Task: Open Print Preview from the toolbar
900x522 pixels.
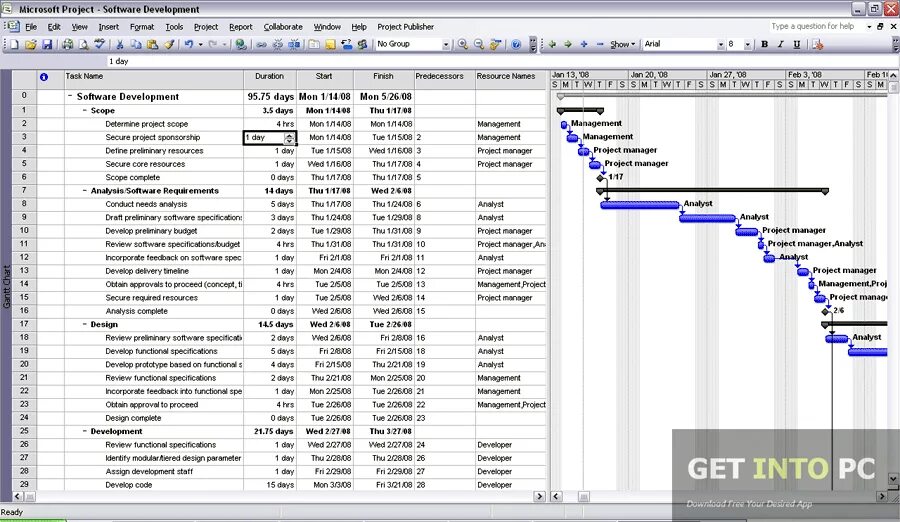Action: pos(84,44)
